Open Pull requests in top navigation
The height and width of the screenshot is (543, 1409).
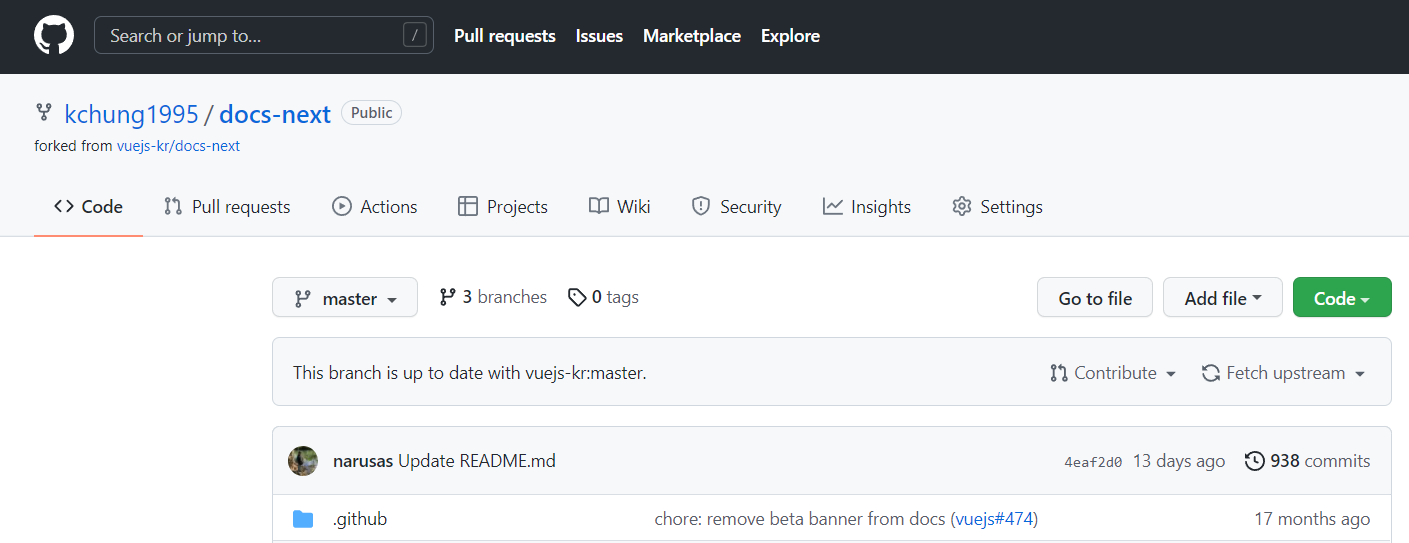pos(505,36)
